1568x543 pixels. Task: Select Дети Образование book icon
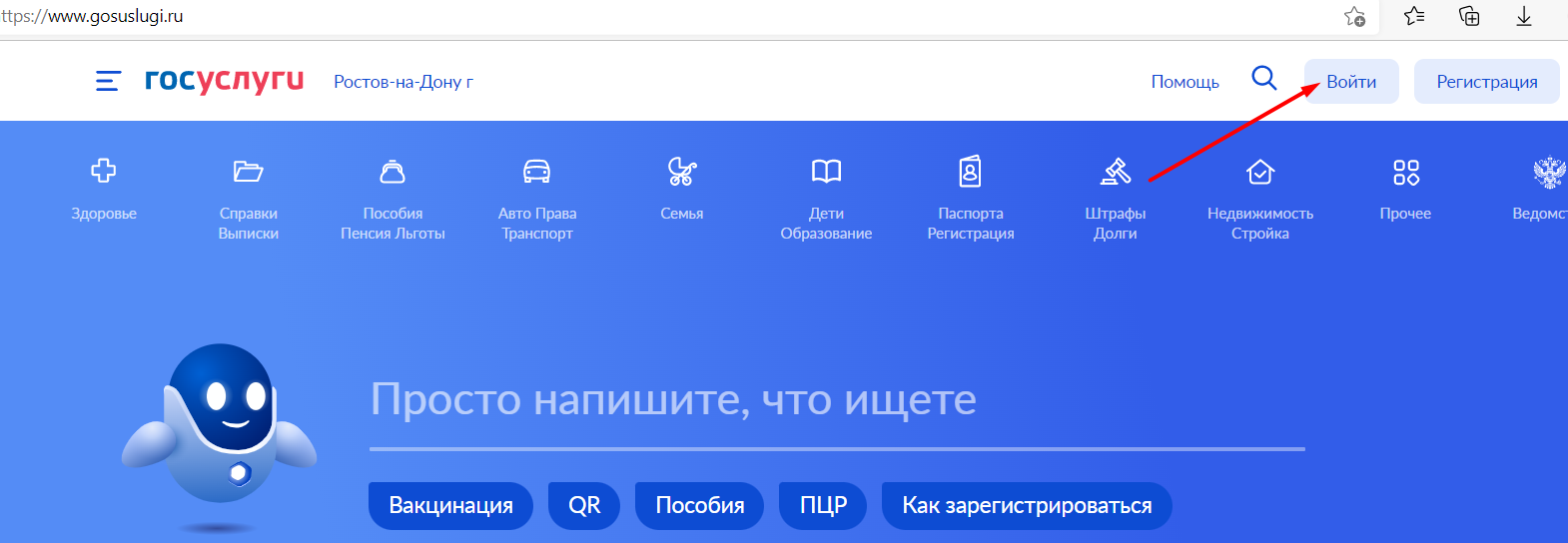826,172
